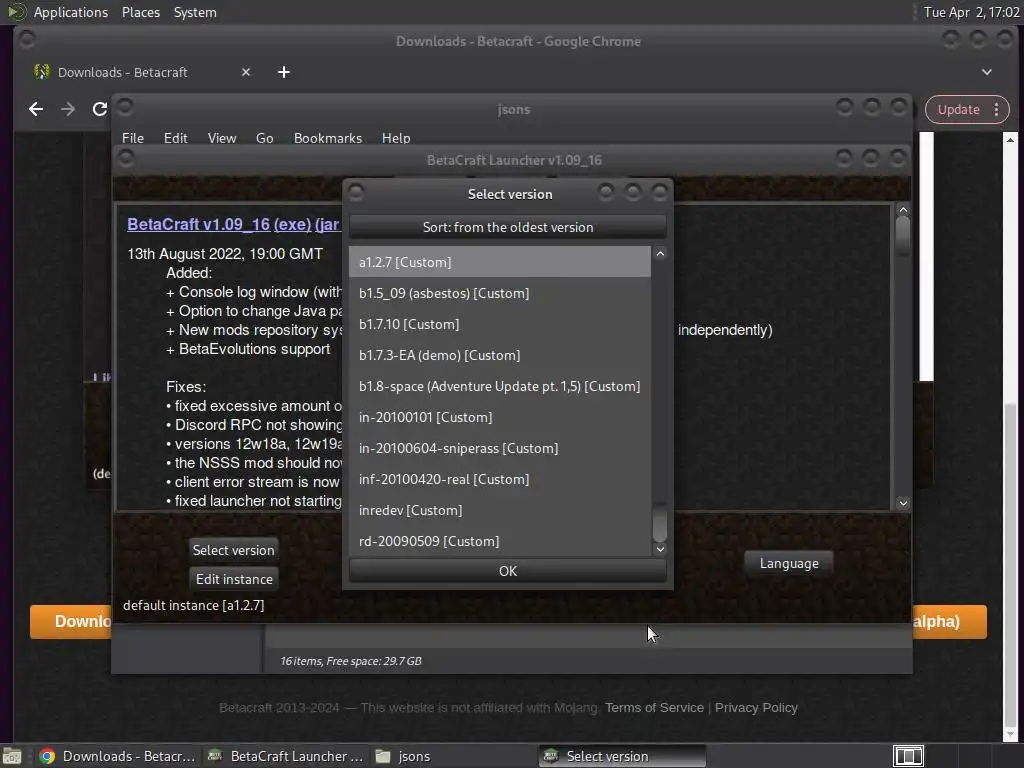Click window menu icon of BetaCraft Launcher

pyautogui.click(x=126, y=157)
